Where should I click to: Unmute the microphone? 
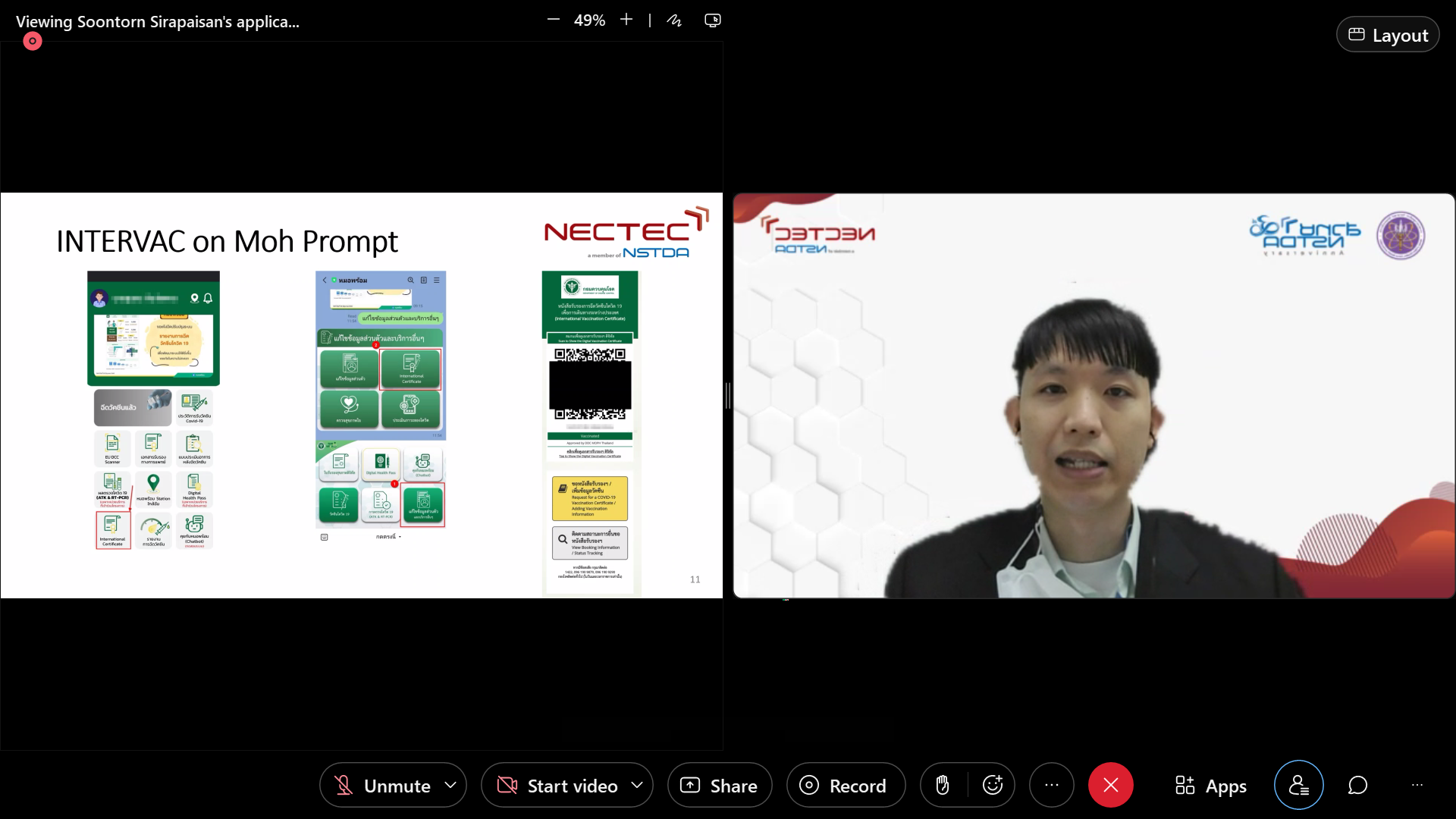click(x=383, y=786)
